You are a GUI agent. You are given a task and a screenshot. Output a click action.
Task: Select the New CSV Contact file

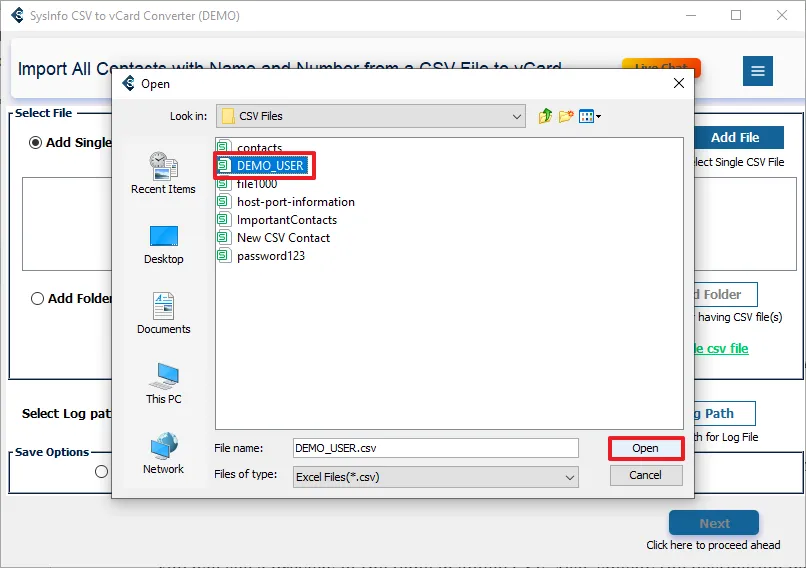[x=273, y=237]
